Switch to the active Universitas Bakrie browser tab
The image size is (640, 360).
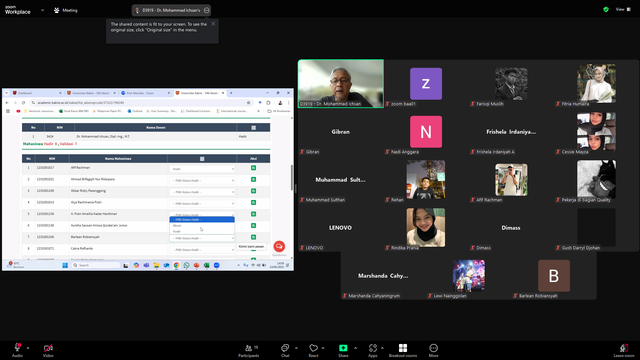point(199,93)
